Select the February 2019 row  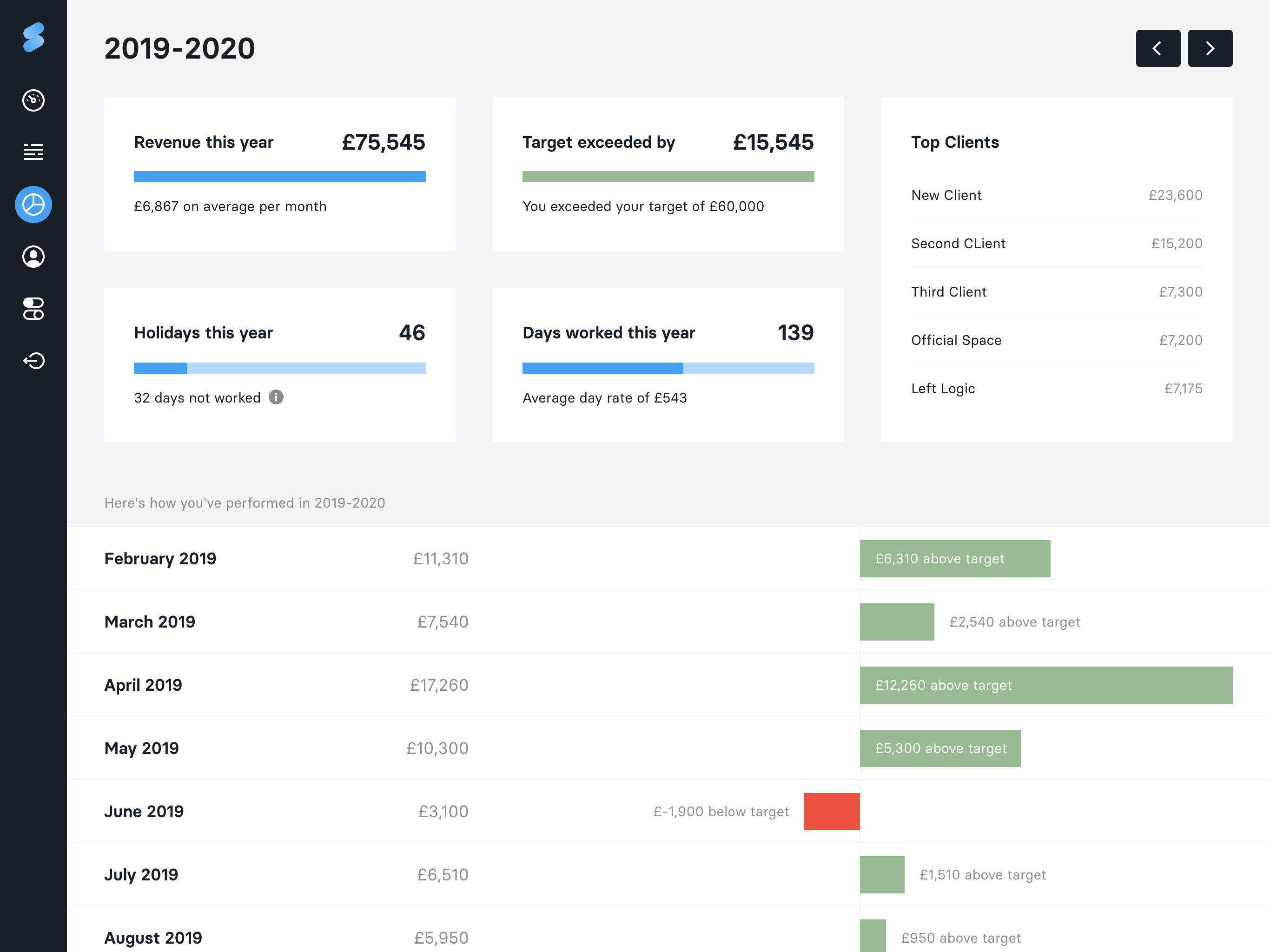[160, 559]
